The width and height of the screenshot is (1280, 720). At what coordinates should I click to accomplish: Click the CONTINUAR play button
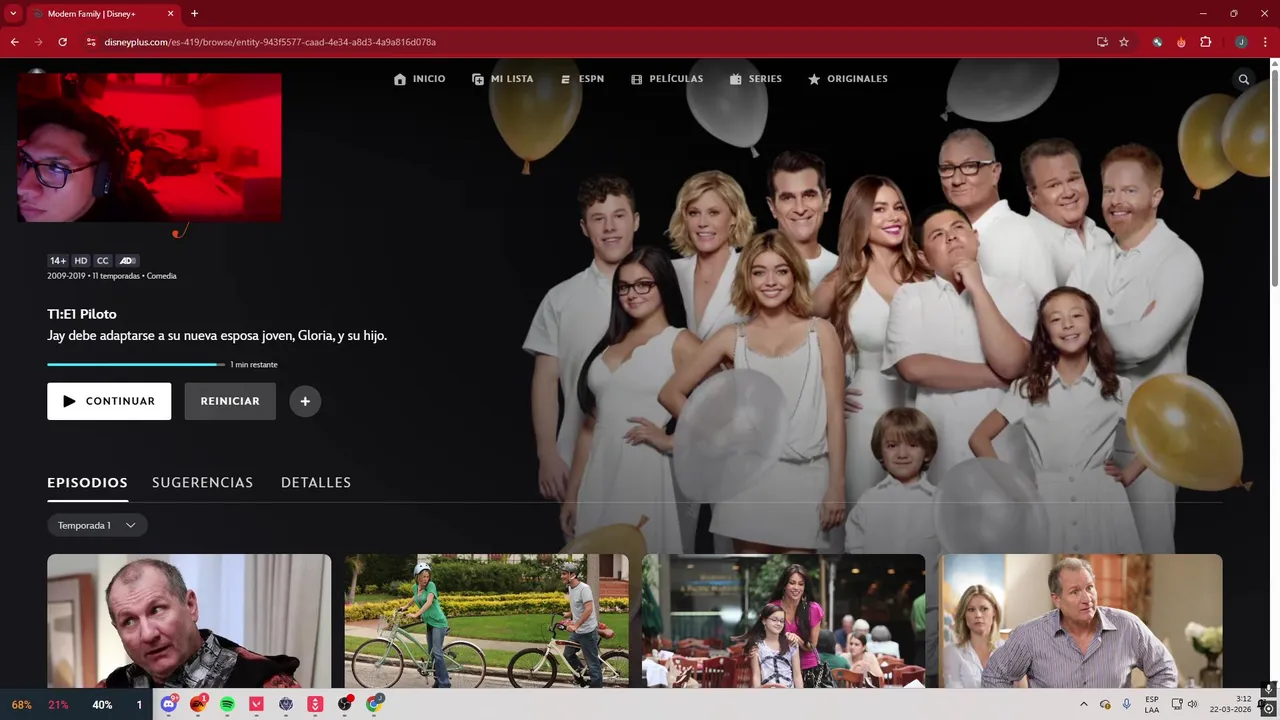click(x=109, y=401)
